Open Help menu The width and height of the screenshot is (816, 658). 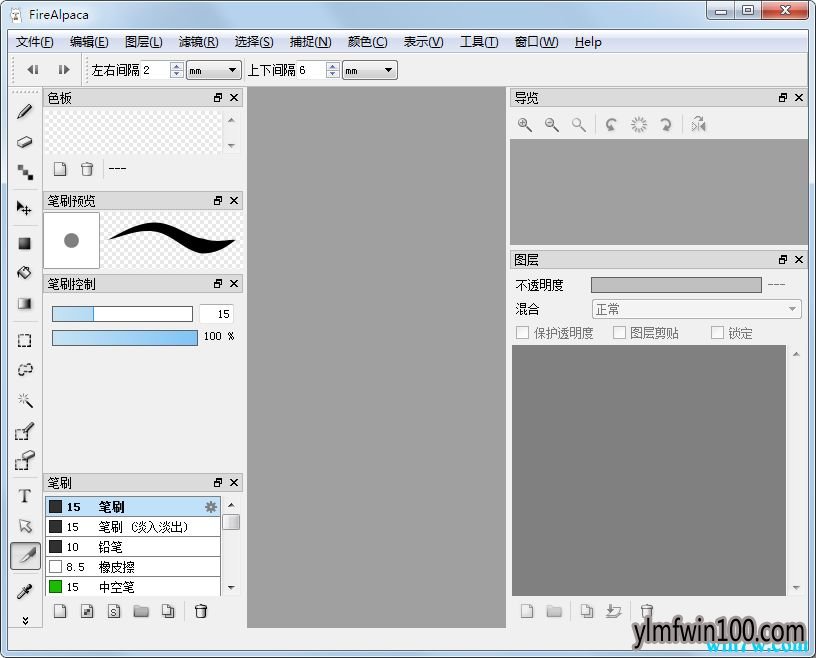[588, 42]
